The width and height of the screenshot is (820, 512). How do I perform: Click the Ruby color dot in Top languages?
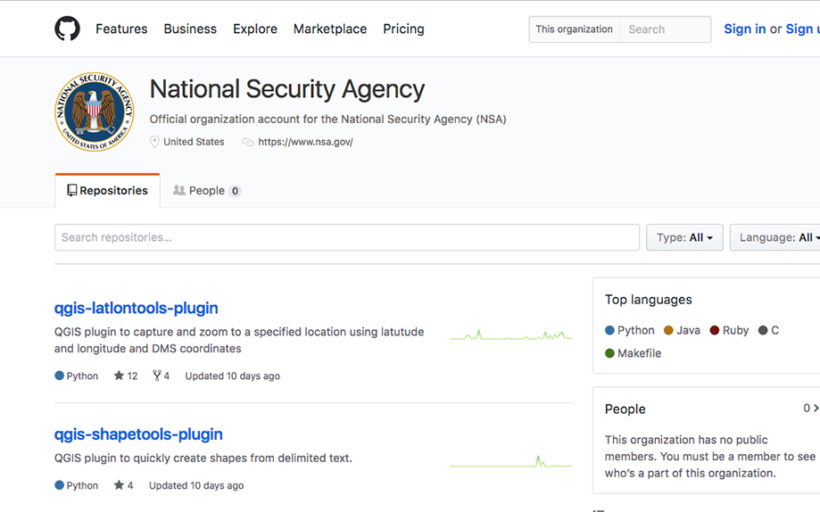pyautogui.click(x=714, y=330)
